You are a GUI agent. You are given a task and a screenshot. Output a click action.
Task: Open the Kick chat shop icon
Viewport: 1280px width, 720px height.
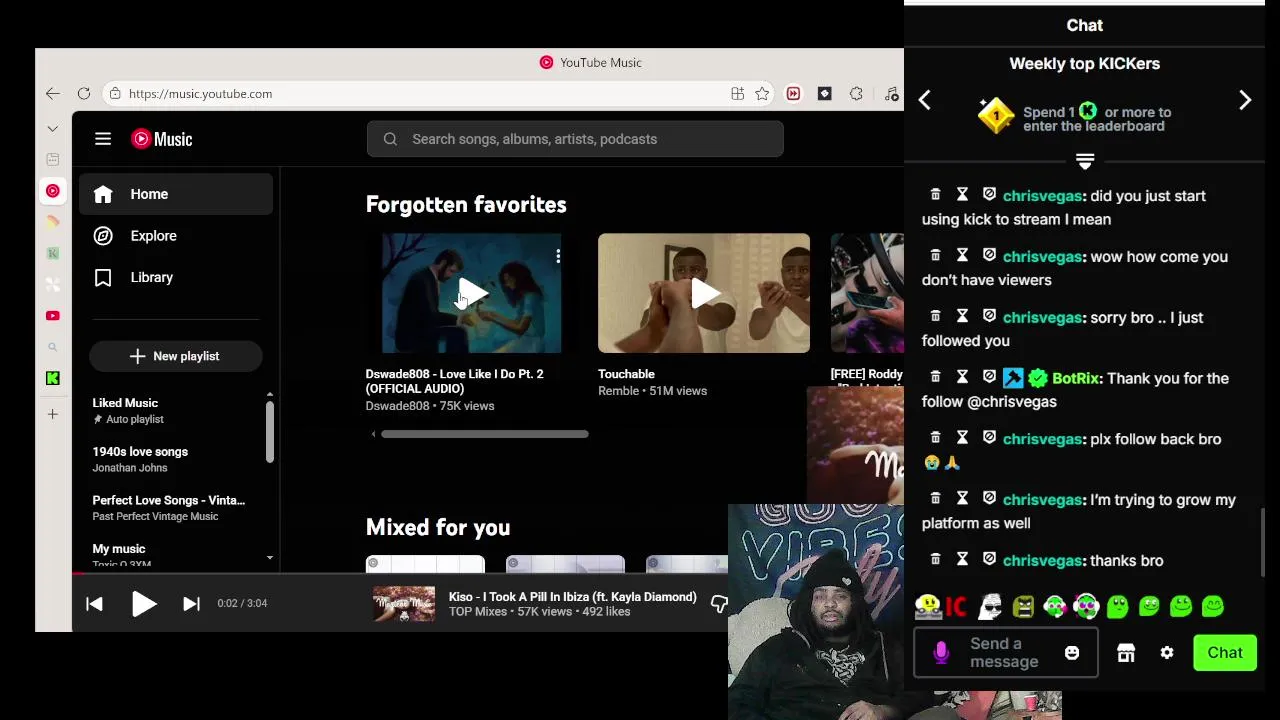1126,653
